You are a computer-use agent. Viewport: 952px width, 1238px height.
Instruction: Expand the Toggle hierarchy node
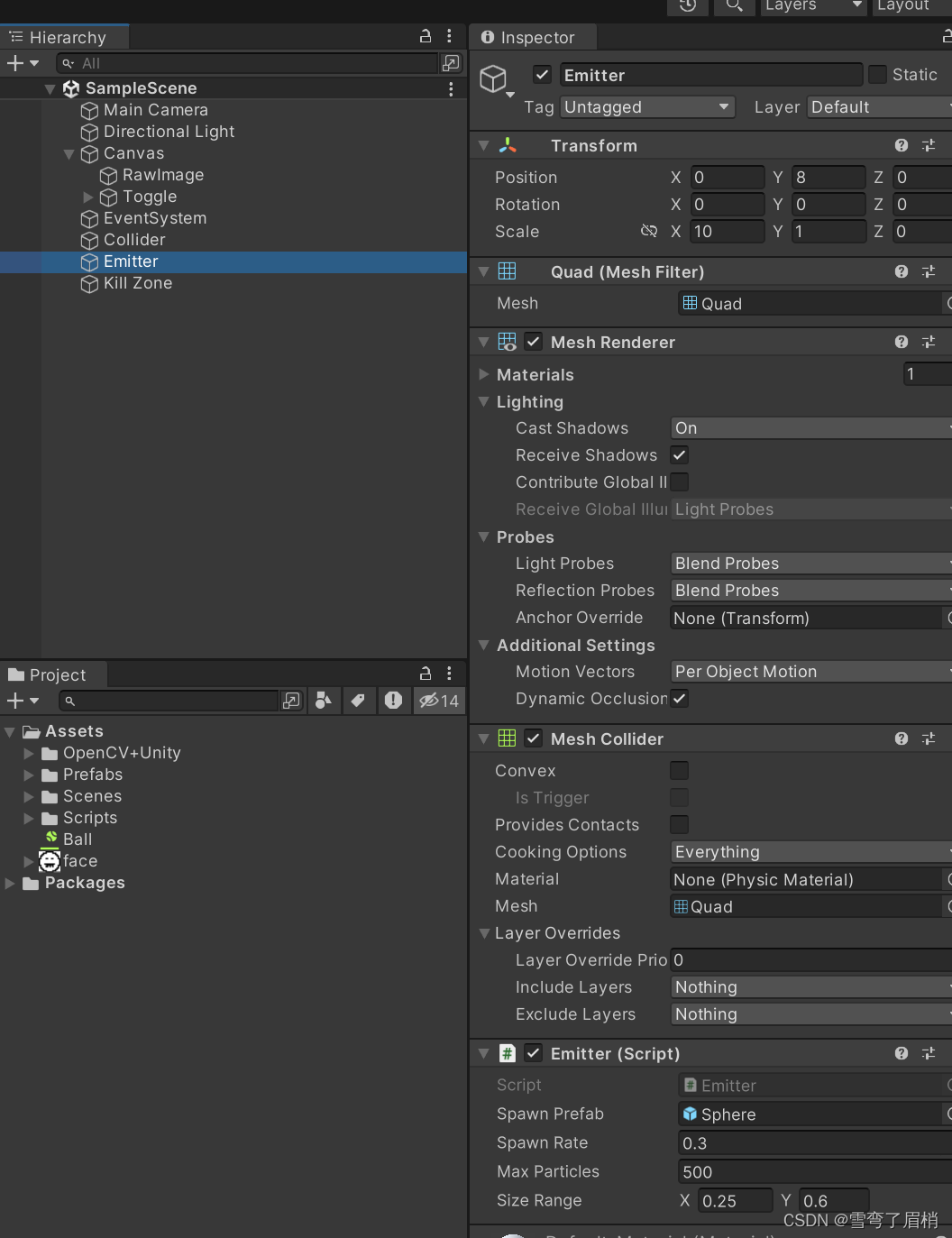88,197
